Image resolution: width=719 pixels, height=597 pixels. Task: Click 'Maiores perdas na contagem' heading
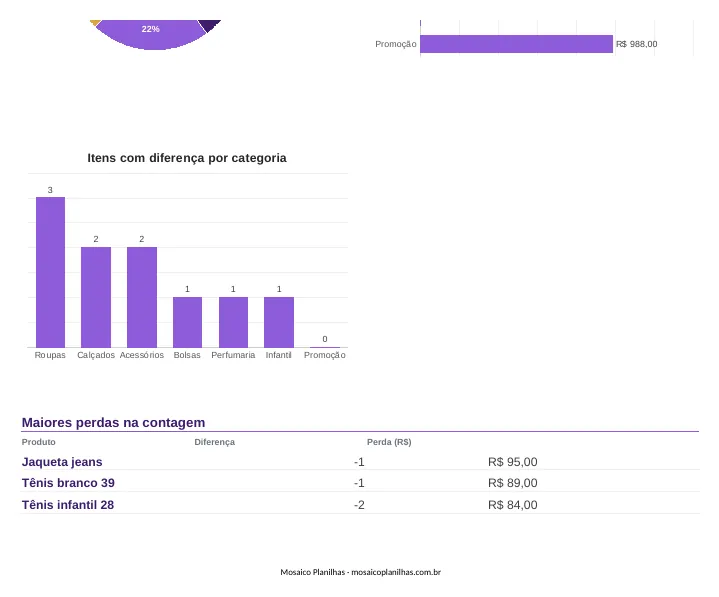click(113, 422)
